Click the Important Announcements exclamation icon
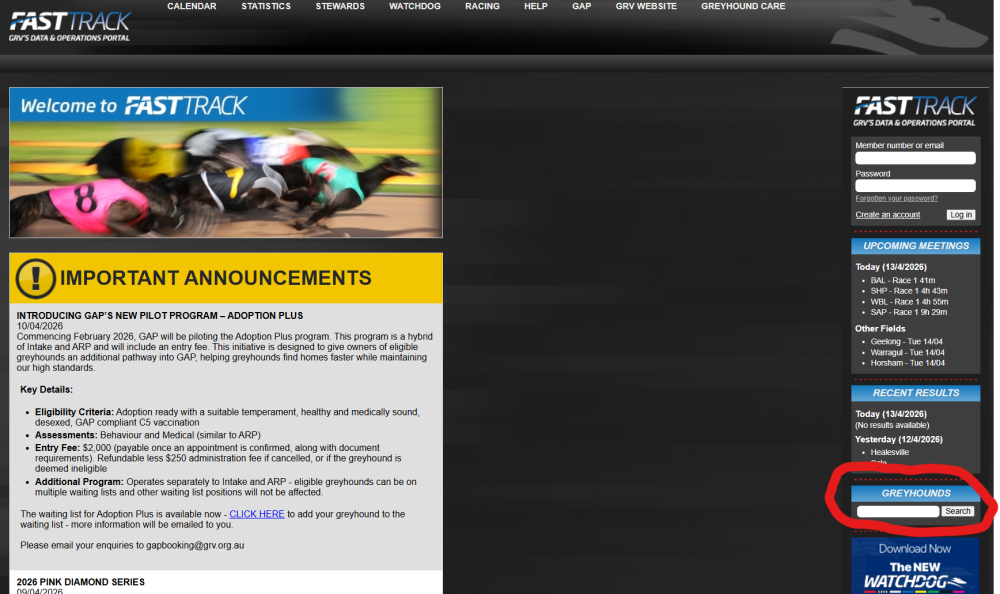Image resolution: width=1000 pixels, height=594 pixels. click(x=35, y=278)
